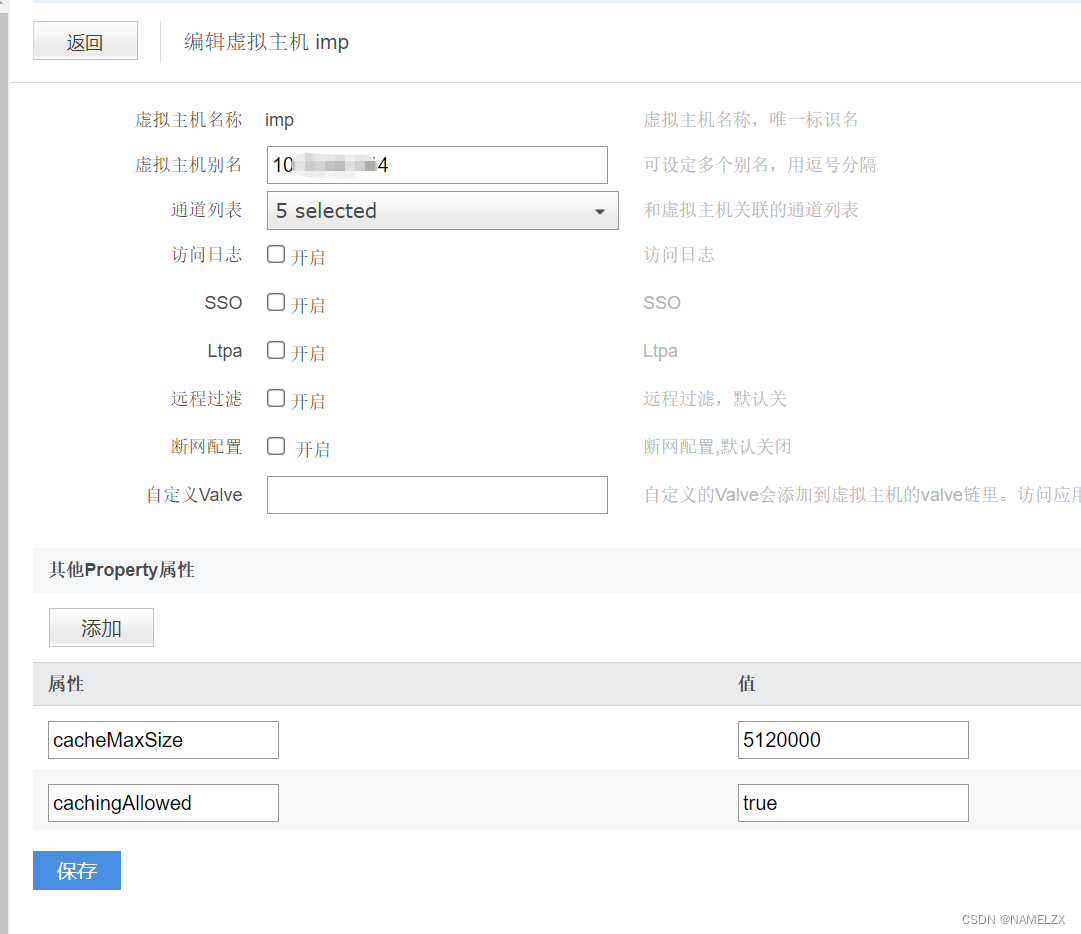Screen dimensions: 1081x934
Task: Check the Ltpa 开启 checkbox
Action: pos(276,350)
